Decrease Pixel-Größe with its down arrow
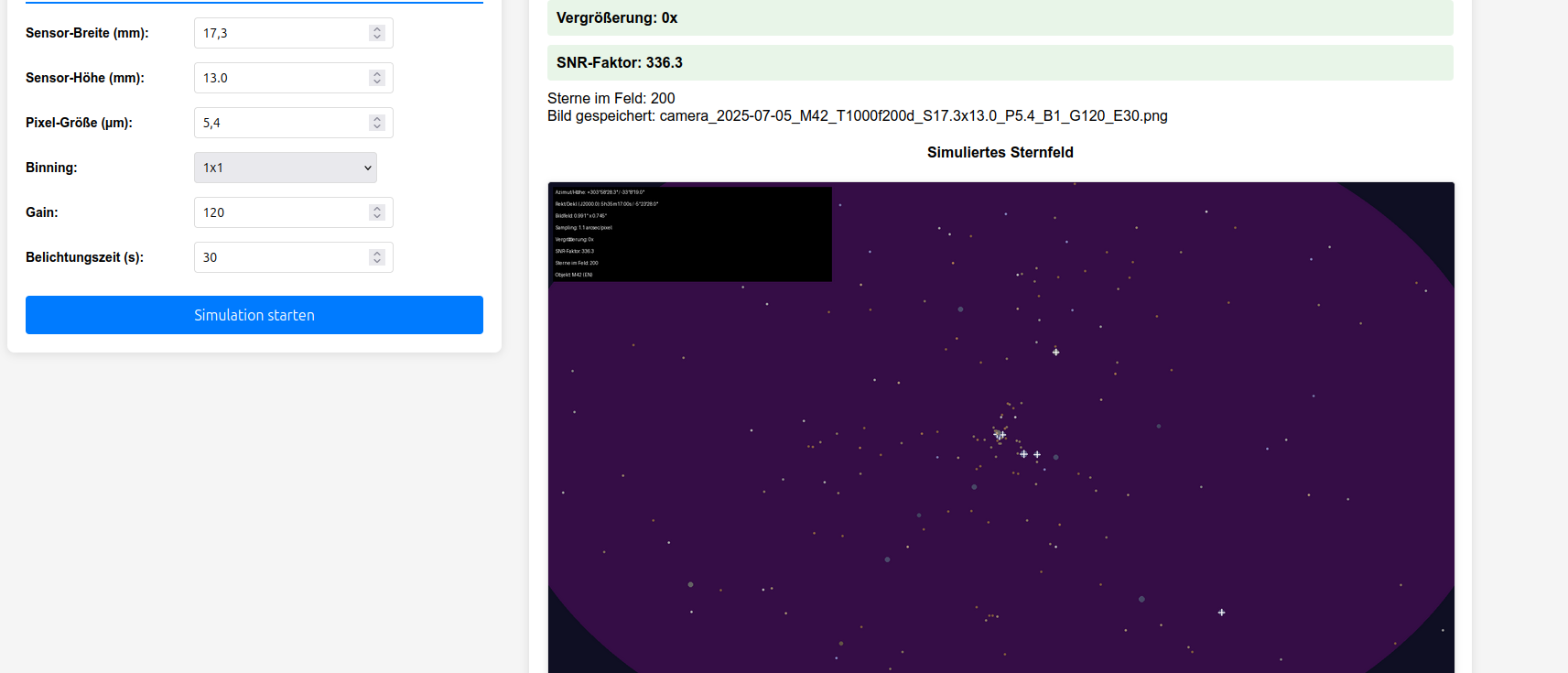 [377, 126]
